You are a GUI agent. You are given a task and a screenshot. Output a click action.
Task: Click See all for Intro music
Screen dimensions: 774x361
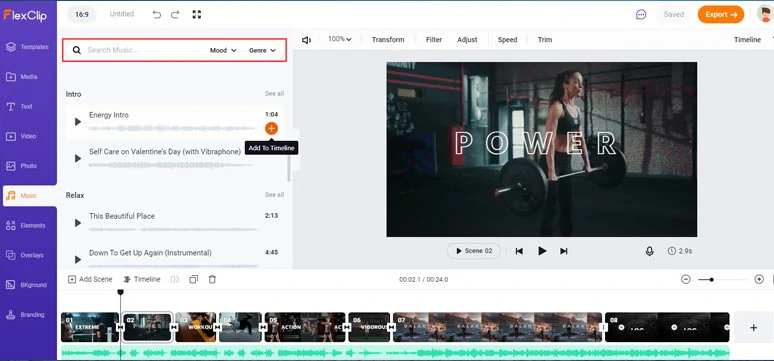[x=274, y=93]
